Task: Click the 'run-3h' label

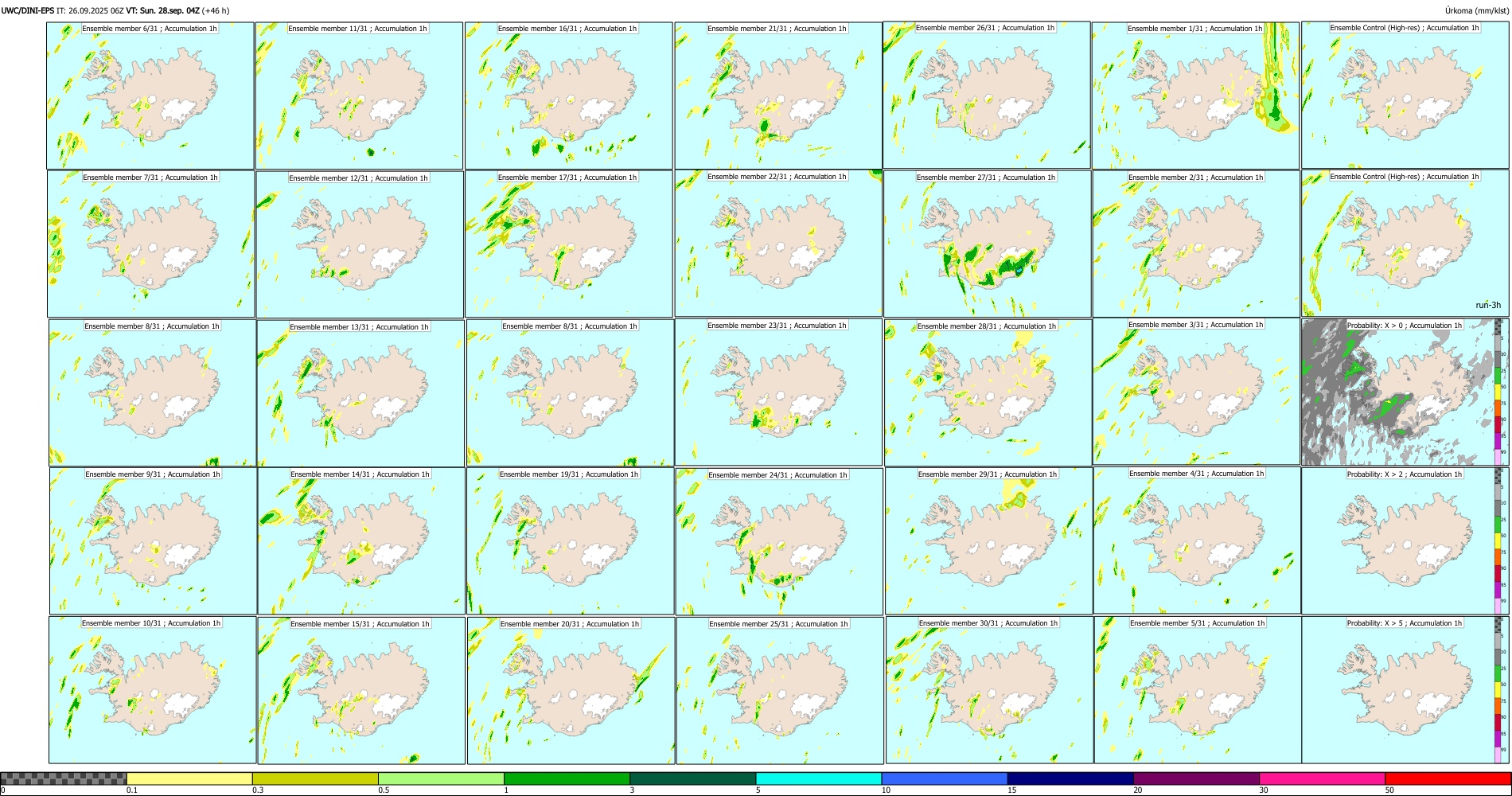Action: (1487, 305)
